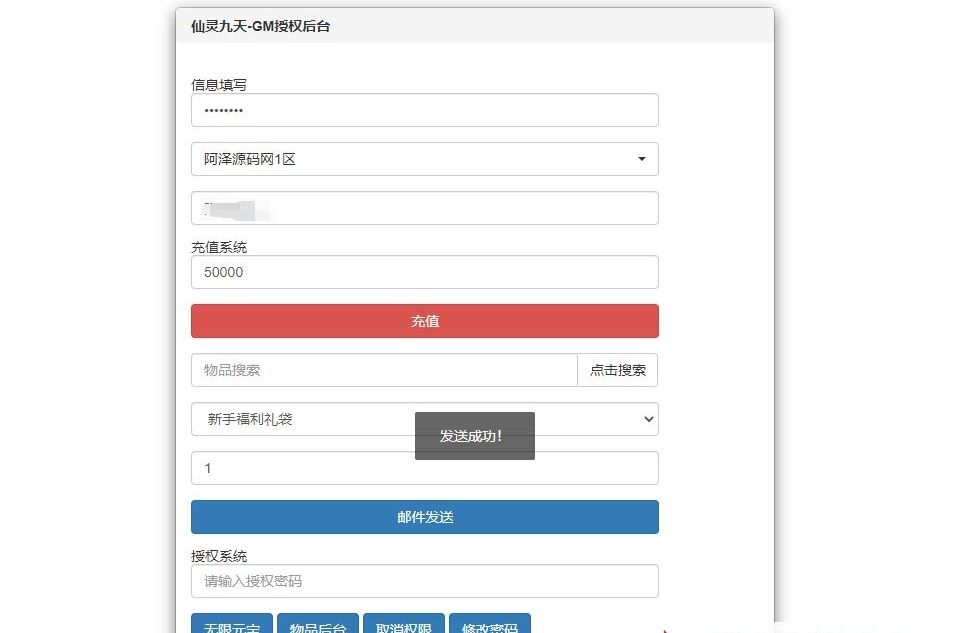Viewport: 965px width, 633px height.
Task: Click the 充值系统 section label
Action: coord(219,247)
